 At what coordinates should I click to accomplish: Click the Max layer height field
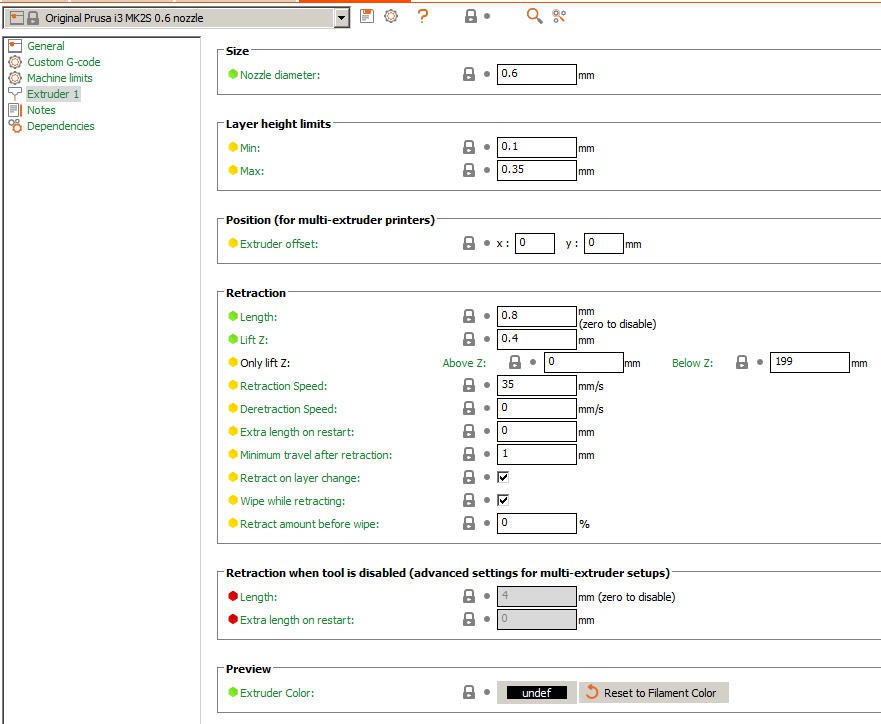tap(537, 170)
